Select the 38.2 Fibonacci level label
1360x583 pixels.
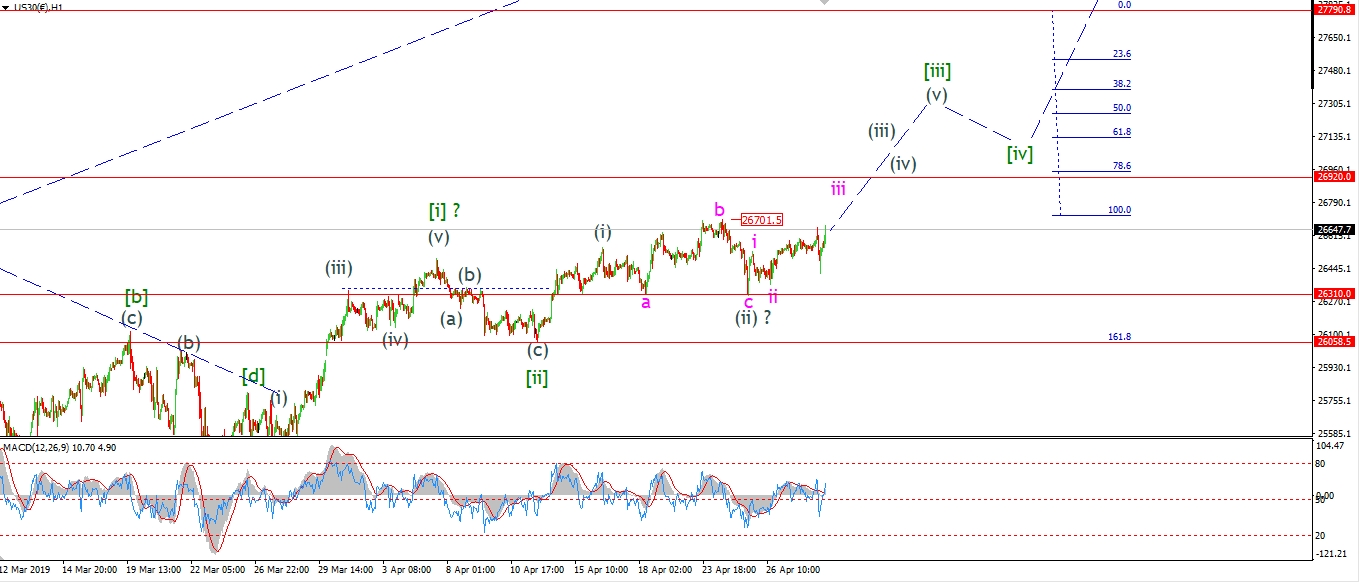point(1121,84)
